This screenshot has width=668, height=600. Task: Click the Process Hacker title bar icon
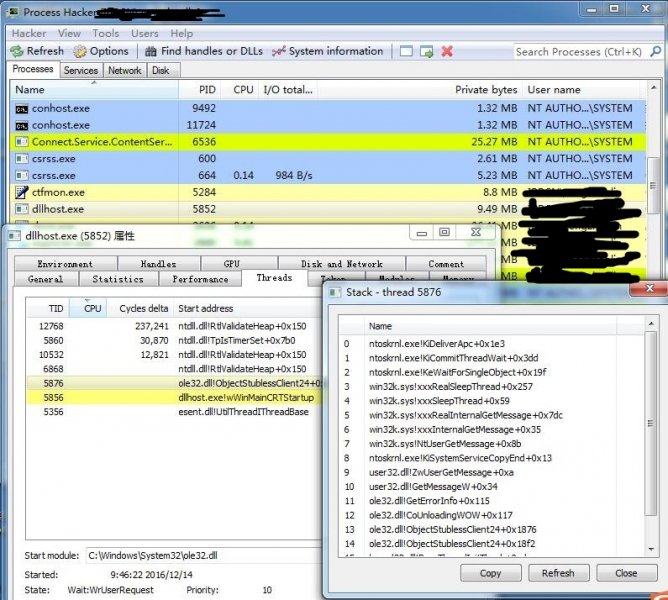point(13,12)
